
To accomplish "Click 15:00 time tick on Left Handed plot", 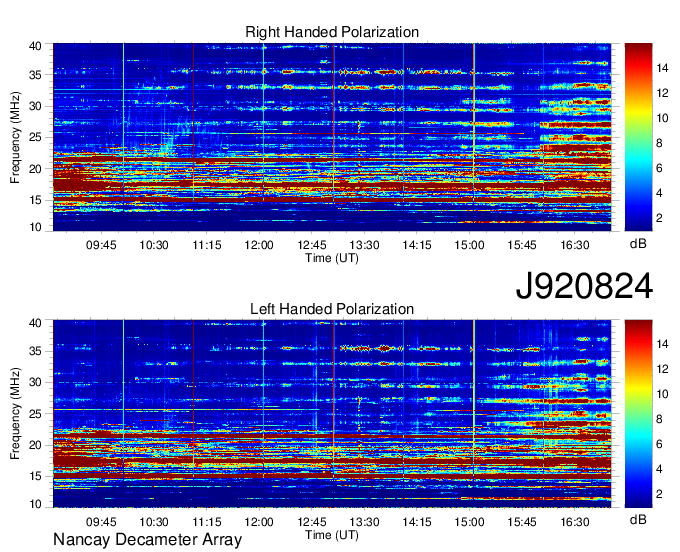I will click(x=469, y=522).
